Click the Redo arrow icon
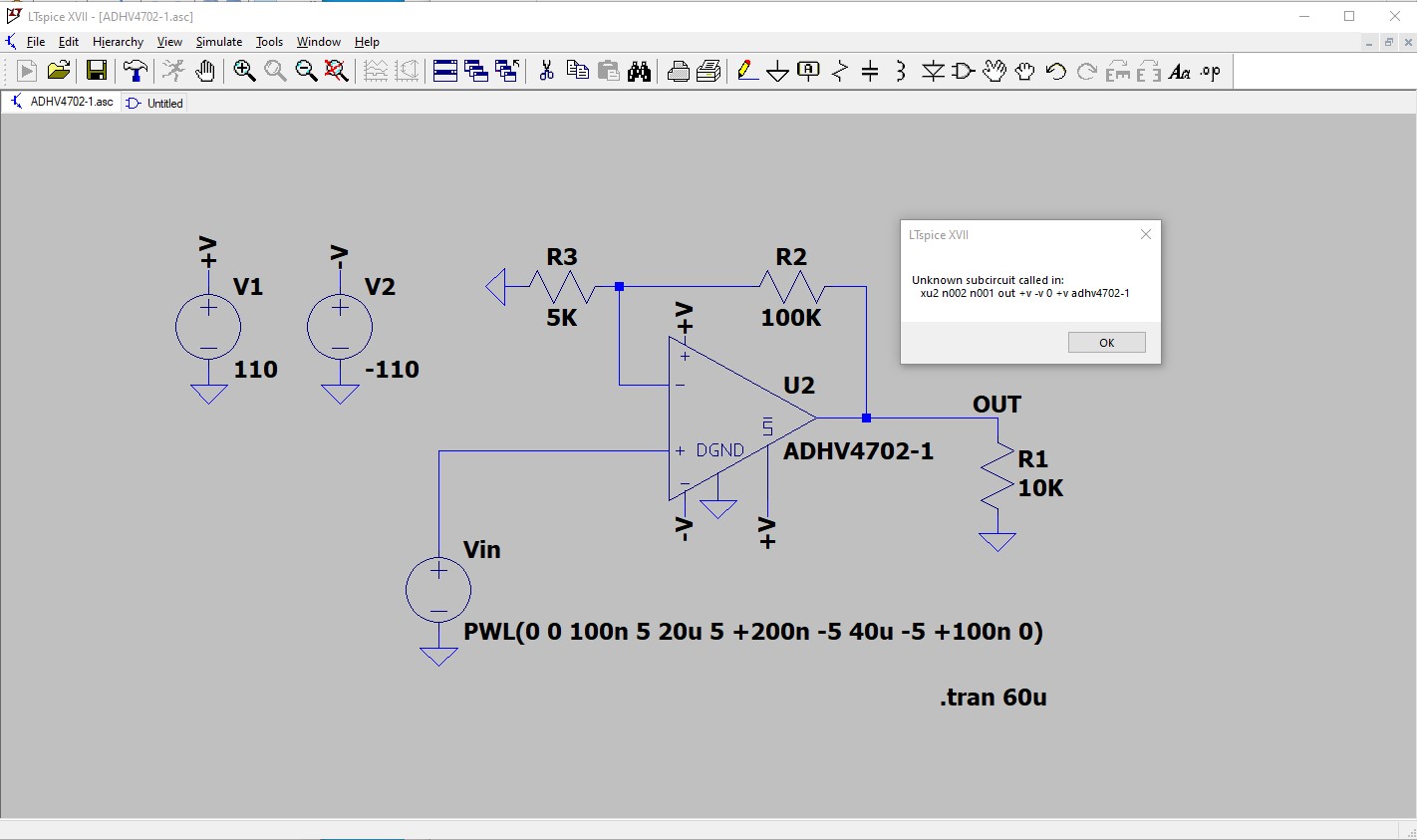This screenshot has height=840, width=1417. [x=1087, y=71]
